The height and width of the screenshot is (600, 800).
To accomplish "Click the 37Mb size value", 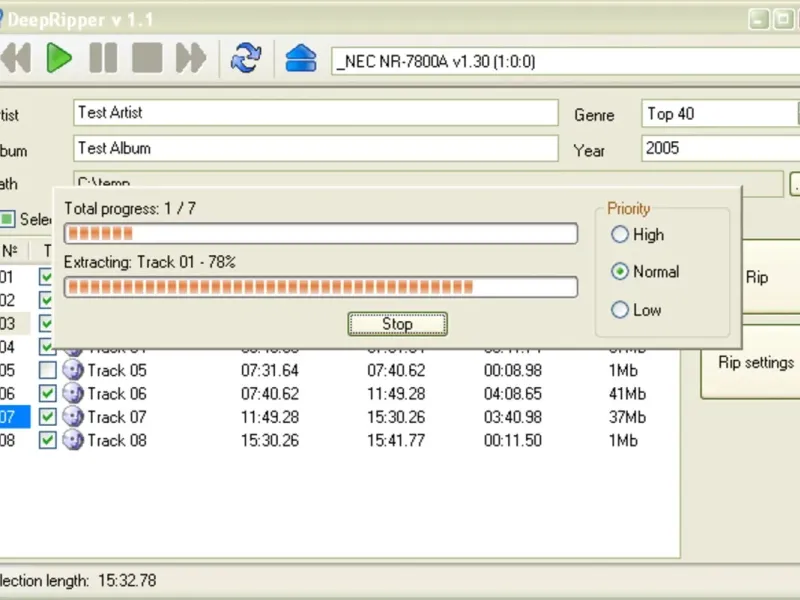I will 627,417.
